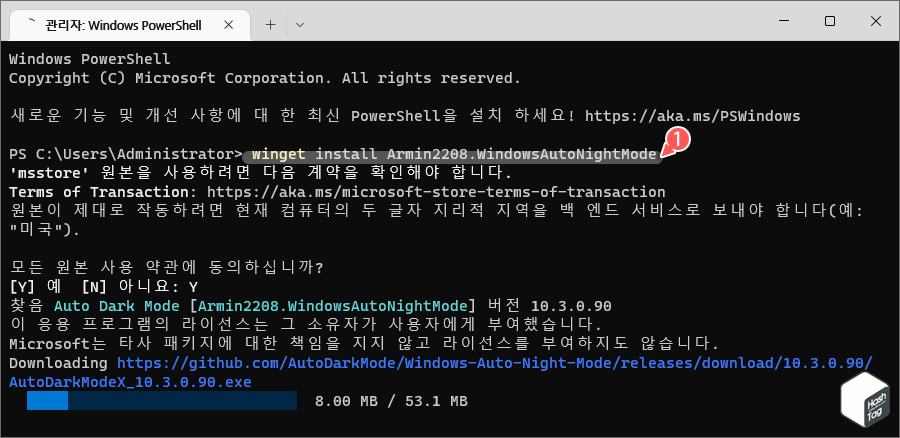This screenshot has height=438, width=900.
Task: Expand the new tab profile dropdown
Action: click(x=299, y=25)
